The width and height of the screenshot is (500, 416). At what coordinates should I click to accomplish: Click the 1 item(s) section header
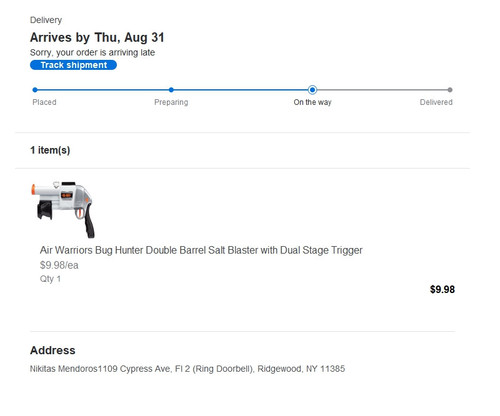point(50,150)
